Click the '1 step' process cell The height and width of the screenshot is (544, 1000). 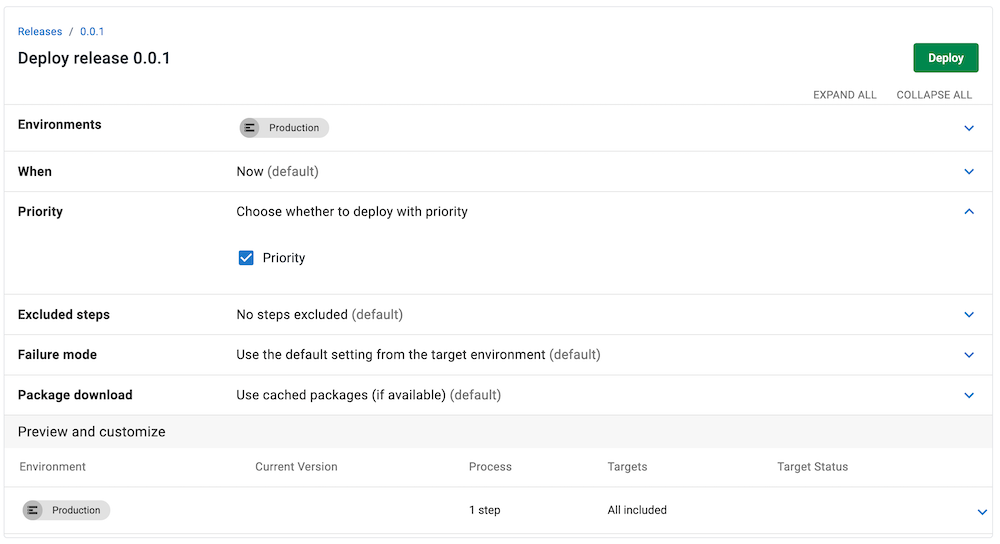[485, 510]
